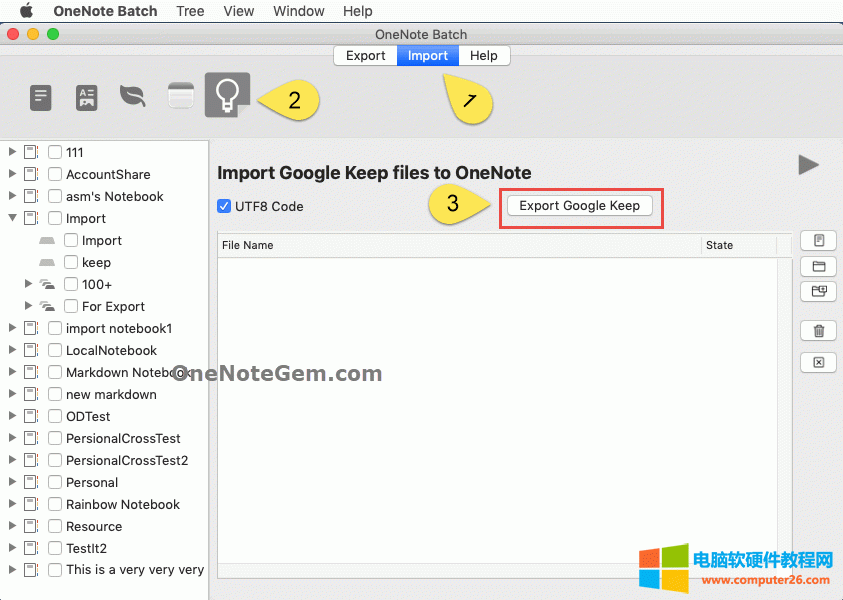Click the Export Google Keep button
This screenshot has height=600, width=843.
[x=581, y=206]
